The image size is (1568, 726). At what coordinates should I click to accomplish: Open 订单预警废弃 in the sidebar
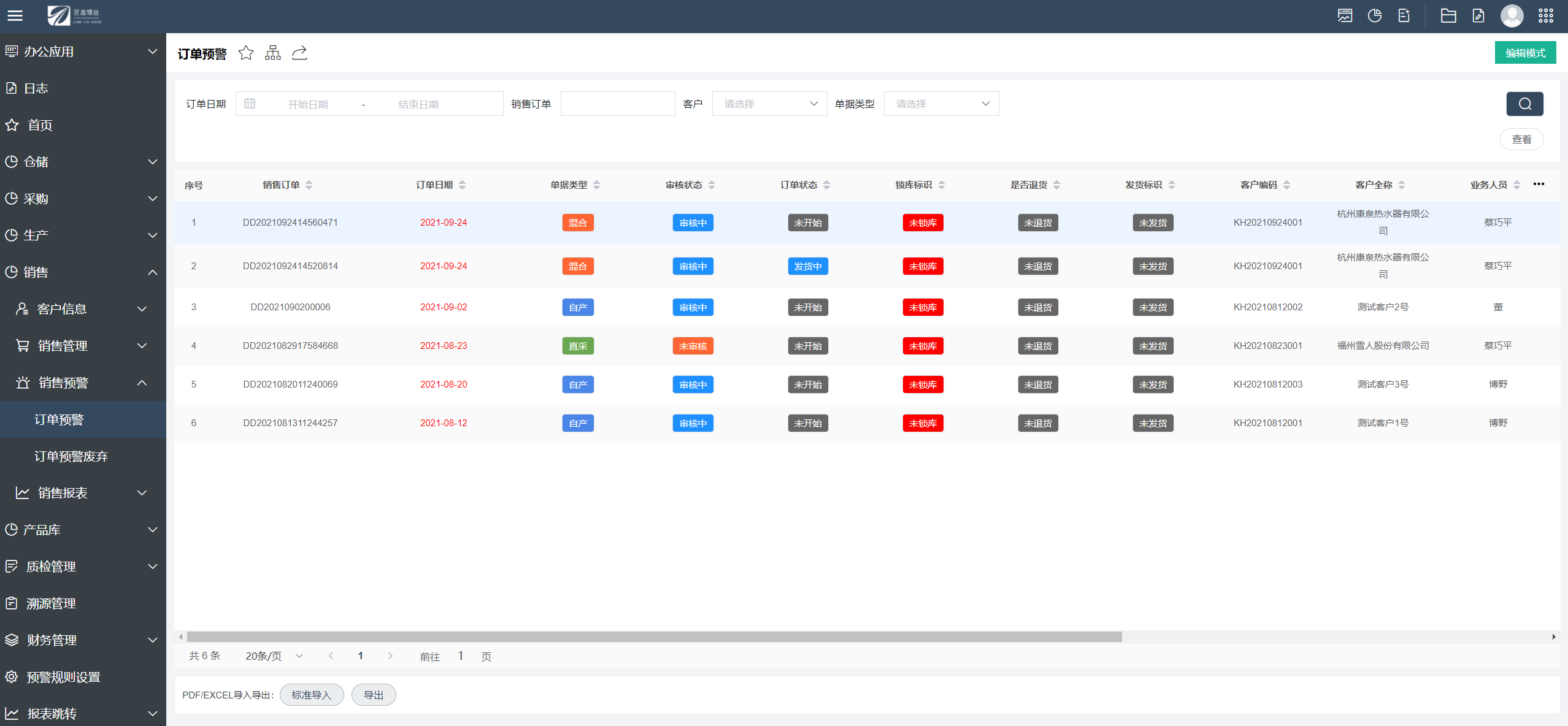[x=83, y=456]
